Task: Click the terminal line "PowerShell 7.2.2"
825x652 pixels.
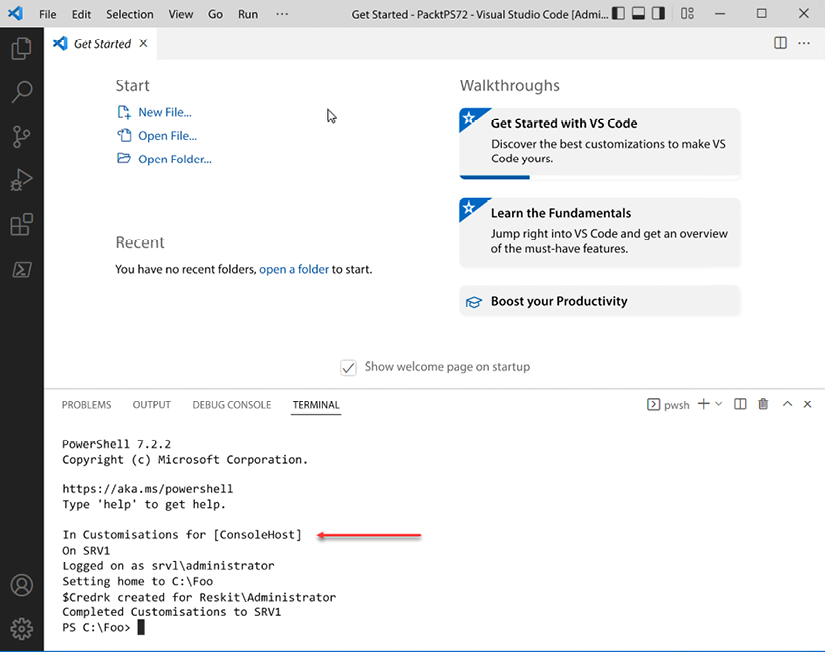Action: [x=116, y=444]
